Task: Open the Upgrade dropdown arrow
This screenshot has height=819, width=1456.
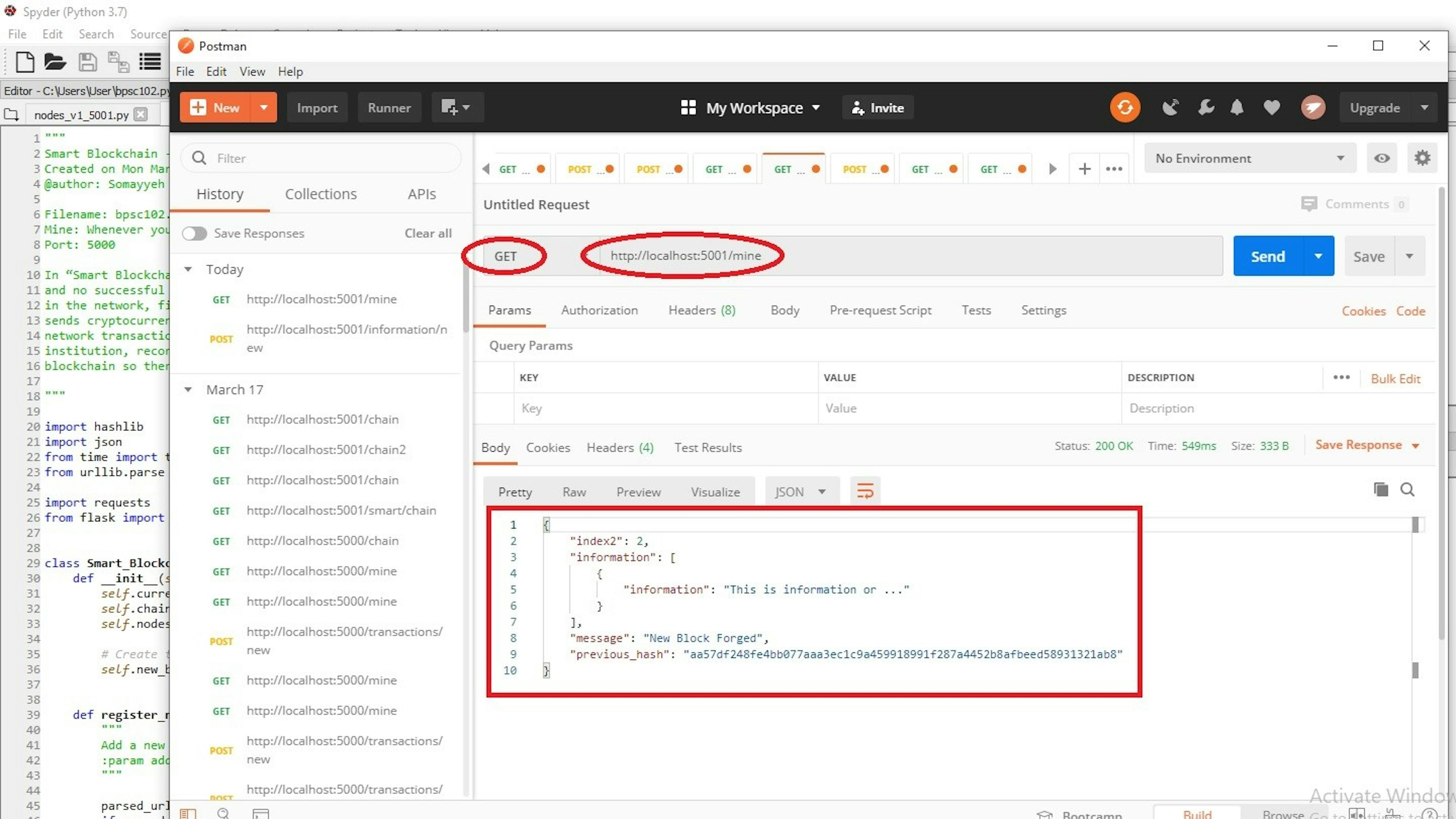Action: pos(1425,107)
